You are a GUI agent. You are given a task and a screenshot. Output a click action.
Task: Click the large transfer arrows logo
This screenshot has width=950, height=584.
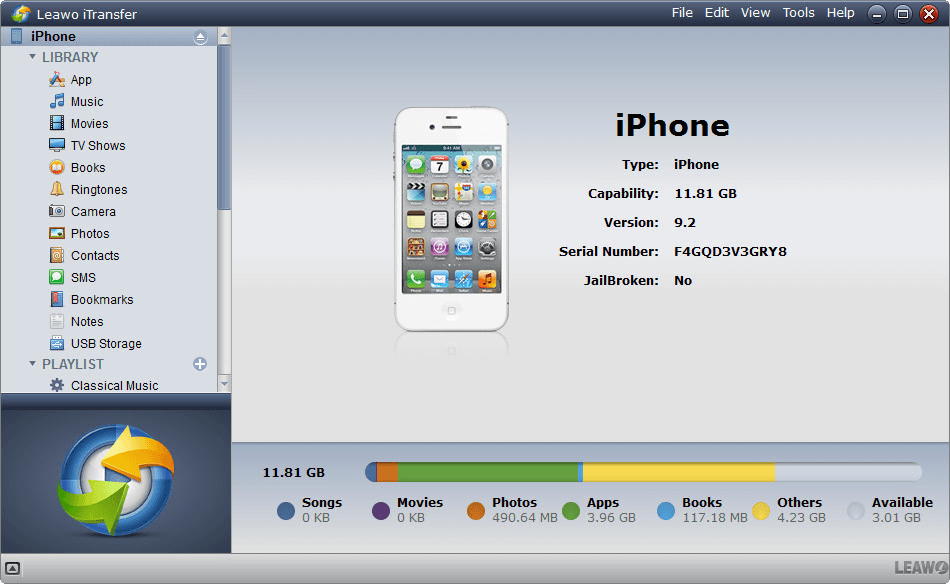pos(116,480)
